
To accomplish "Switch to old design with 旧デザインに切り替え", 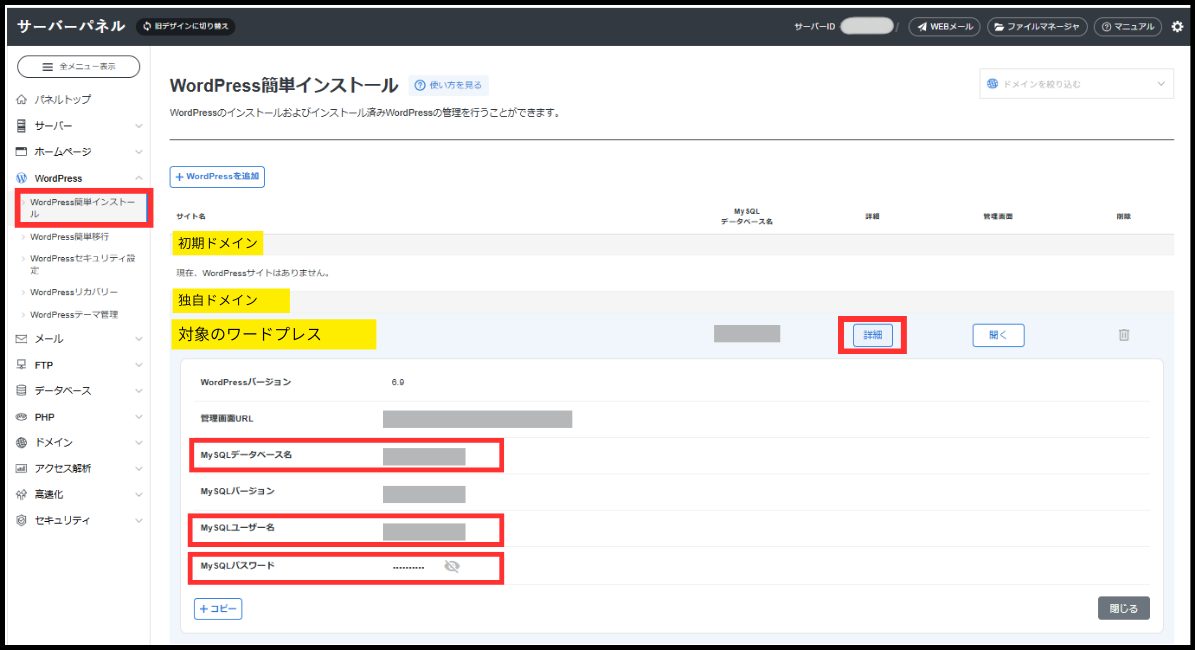I will 186,27.
